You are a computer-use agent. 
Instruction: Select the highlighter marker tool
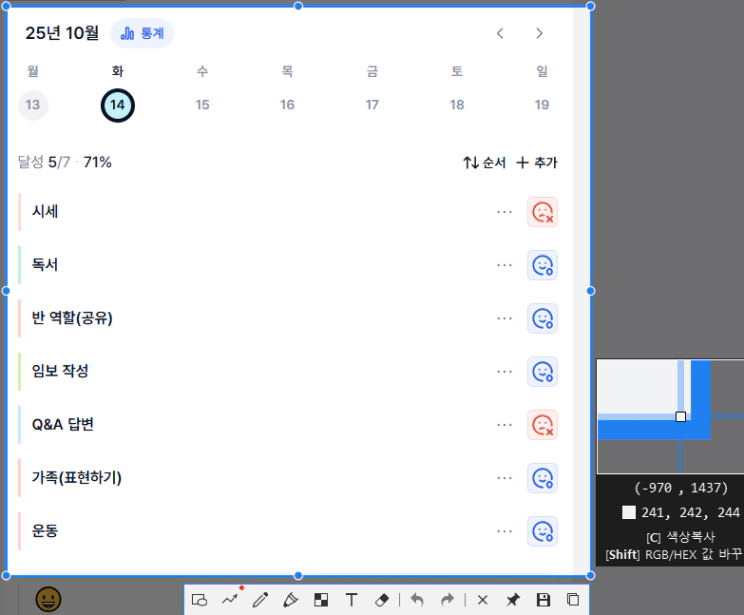click(290, 600)
